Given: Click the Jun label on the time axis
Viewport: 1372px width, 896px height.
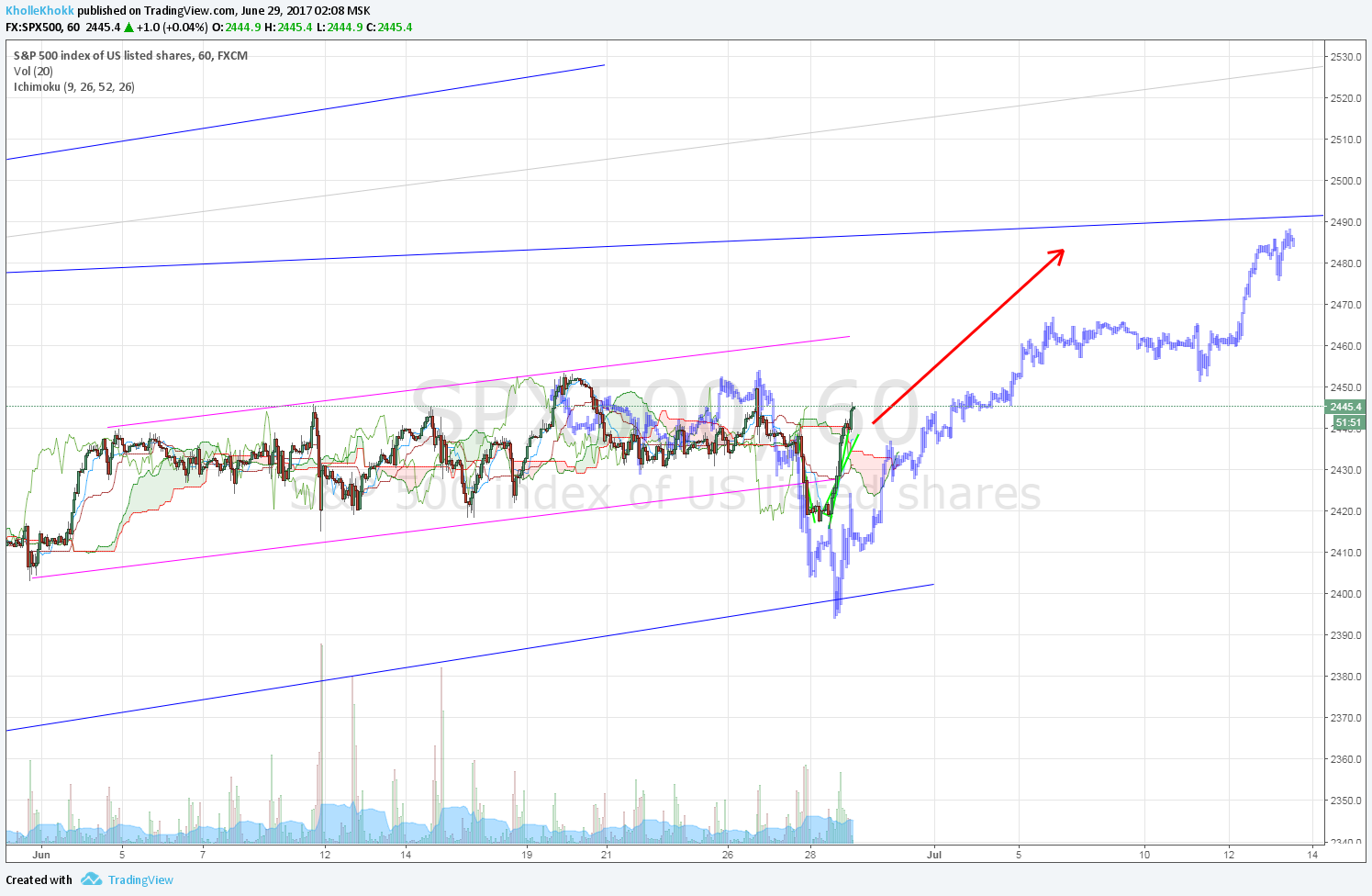Looking at the screenshot, I should pyautogui.click(x=39, y=854).
